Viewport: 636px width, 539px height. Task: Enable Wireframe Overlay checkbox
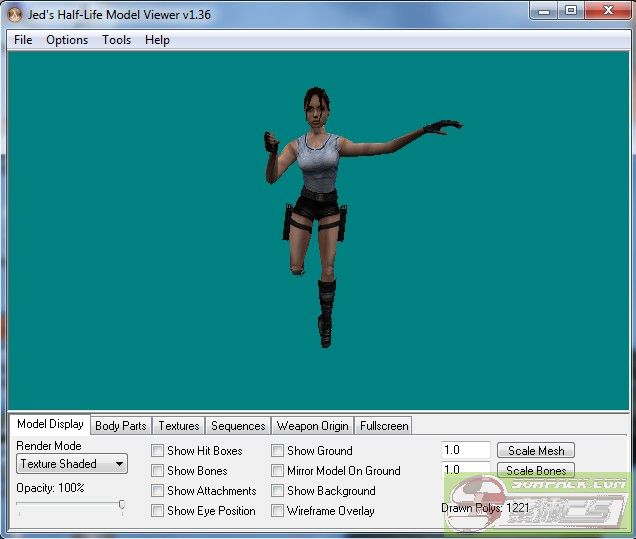(278, 511)
